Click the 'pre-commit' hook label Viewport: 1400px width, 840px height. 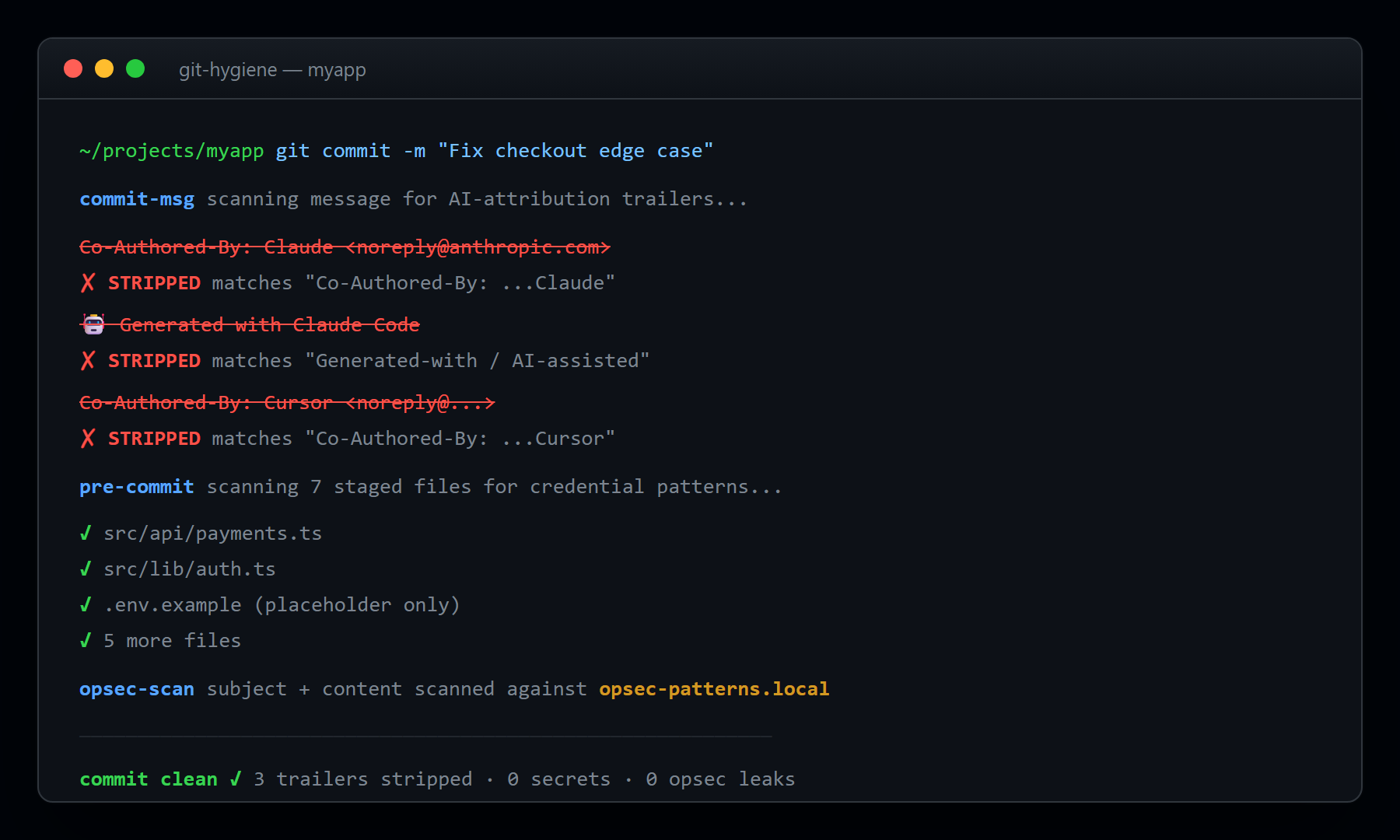137,487
